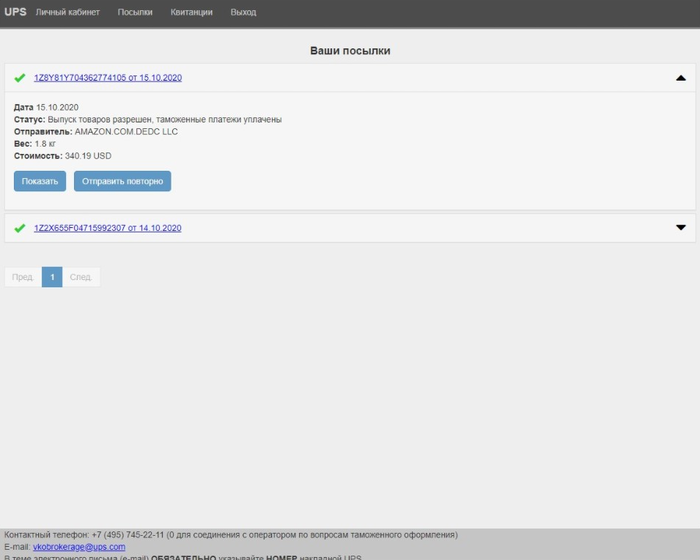Open tracking link 1Z8Y81Y704362774105
The height and width of the screenshot is (560, 700).
(108, 78)
